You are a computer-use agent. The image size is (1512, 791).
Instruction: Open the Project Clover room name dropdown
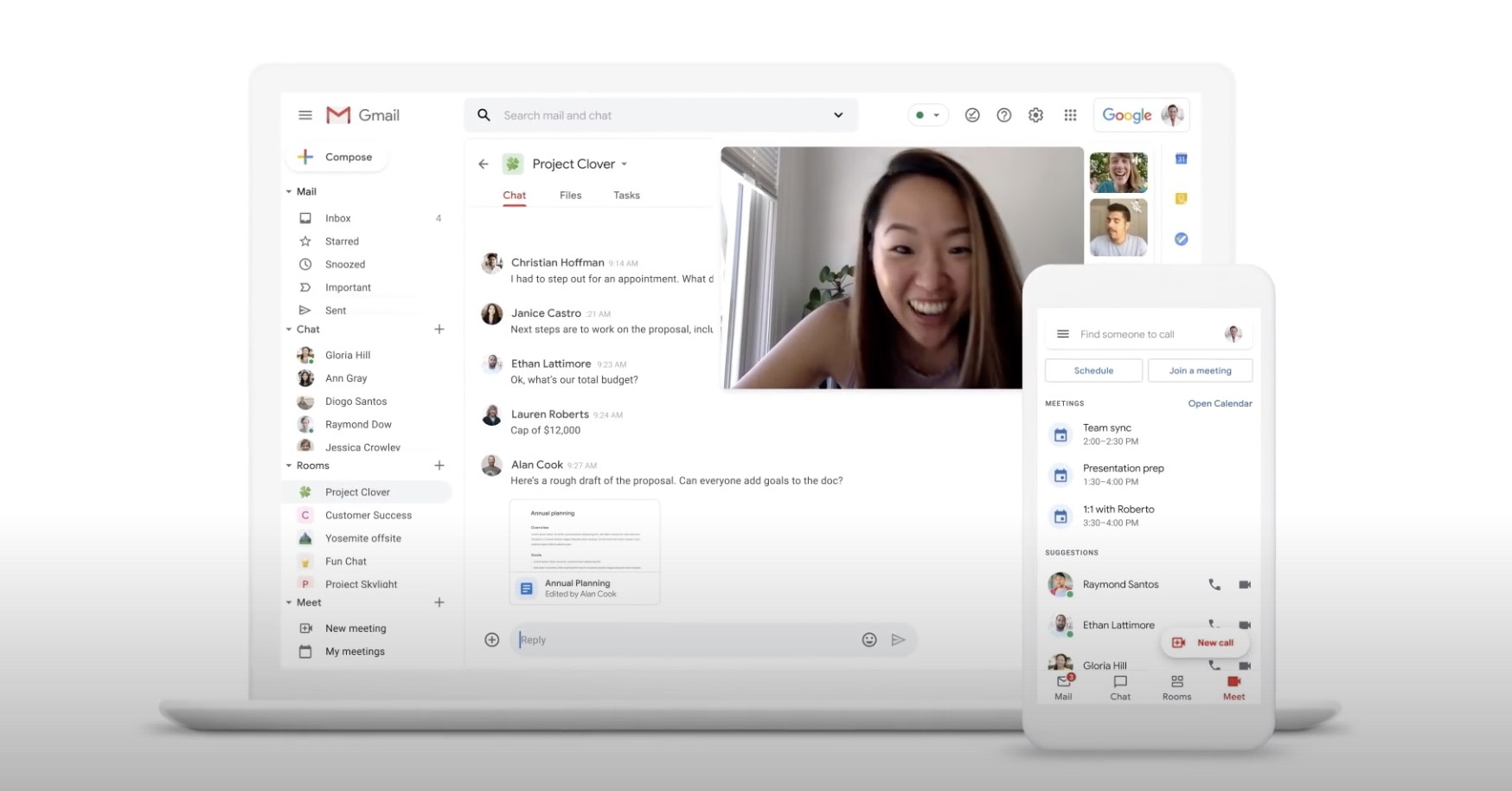[x=625, y=164]
